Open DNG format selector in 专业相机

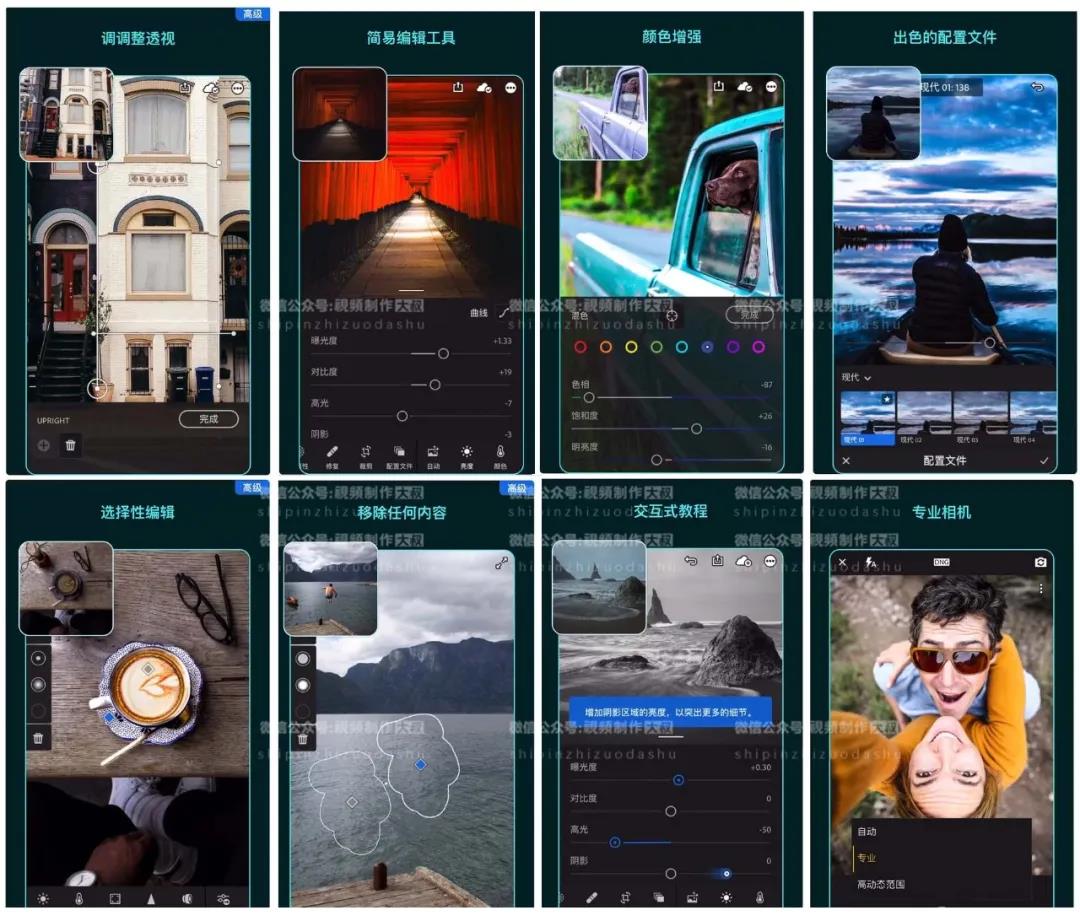pos(942,562)
